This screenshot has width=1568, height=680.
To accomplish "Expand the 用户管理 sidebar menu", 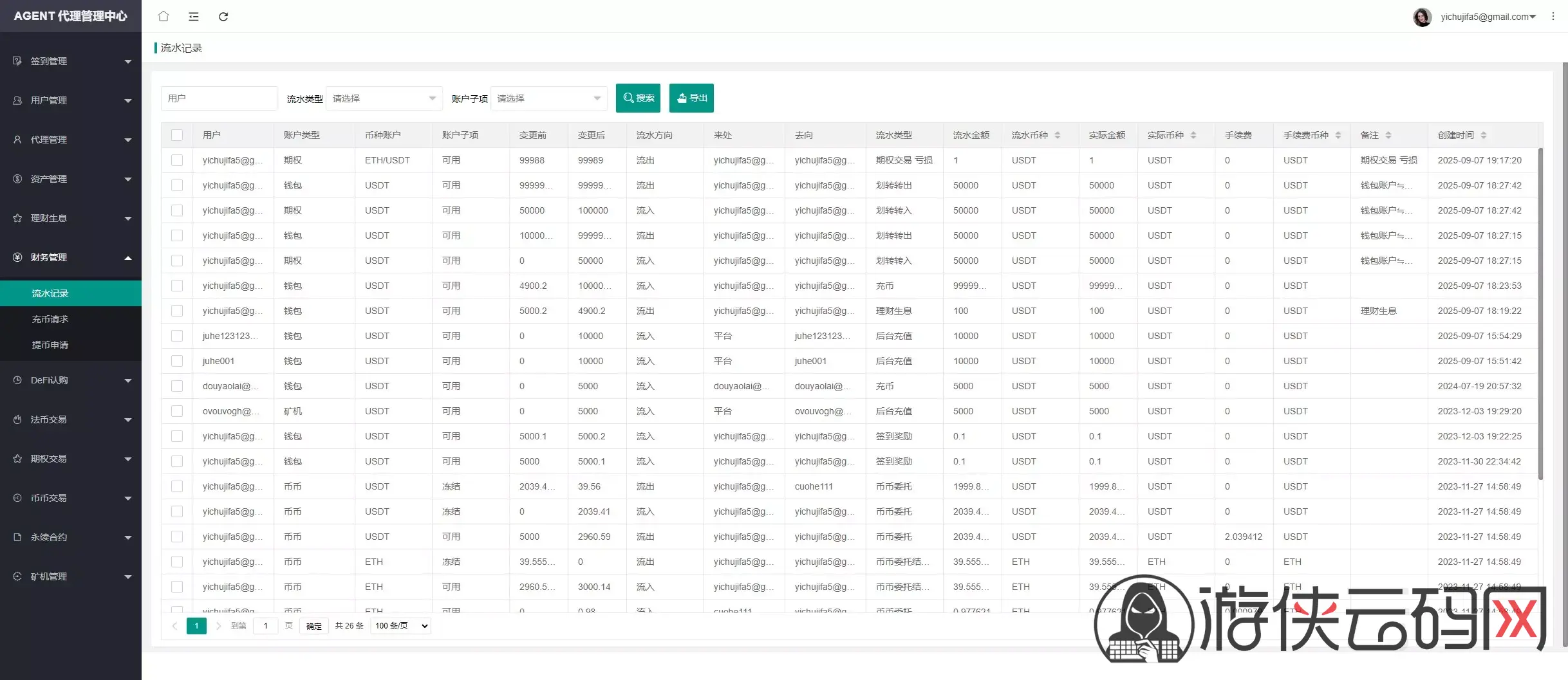I will [71, 100].
